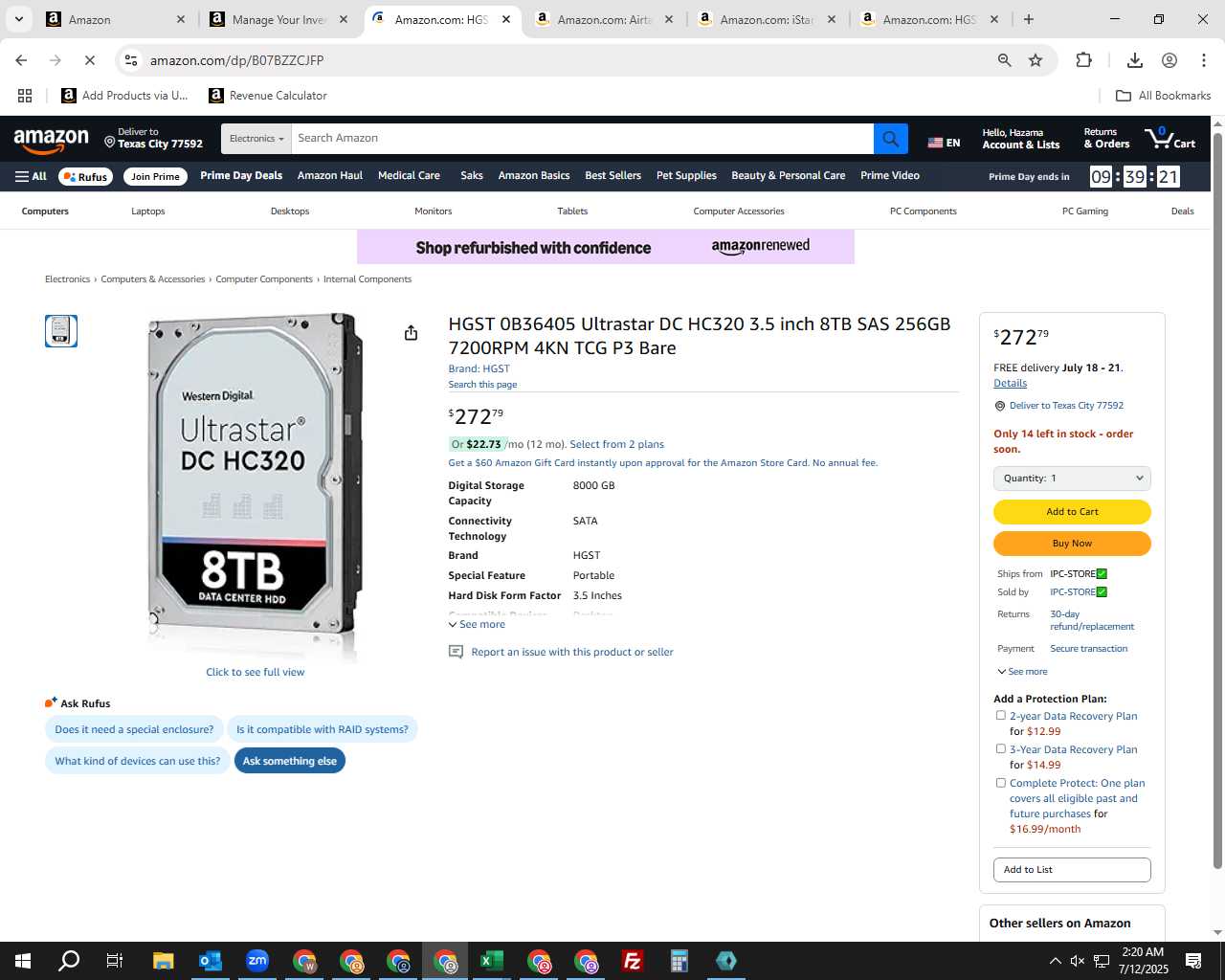The height and width of the screenshot is (980, 1225).
Task: Click the share icon beside the product image
Action: (x=411, y=333)
